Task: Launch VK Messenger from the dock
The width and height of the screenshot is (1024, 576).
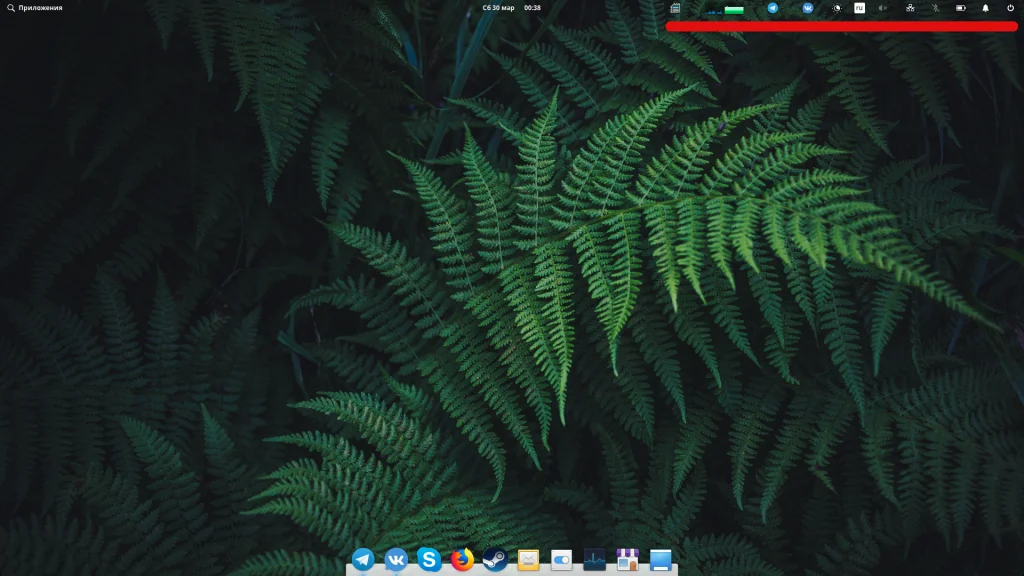Action: [396, 559]
